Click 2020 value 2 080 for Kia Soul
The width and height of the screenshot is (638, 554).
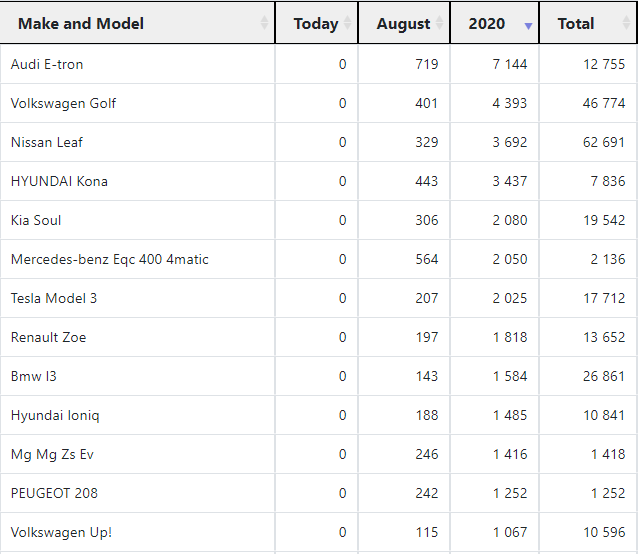(509, 220)
